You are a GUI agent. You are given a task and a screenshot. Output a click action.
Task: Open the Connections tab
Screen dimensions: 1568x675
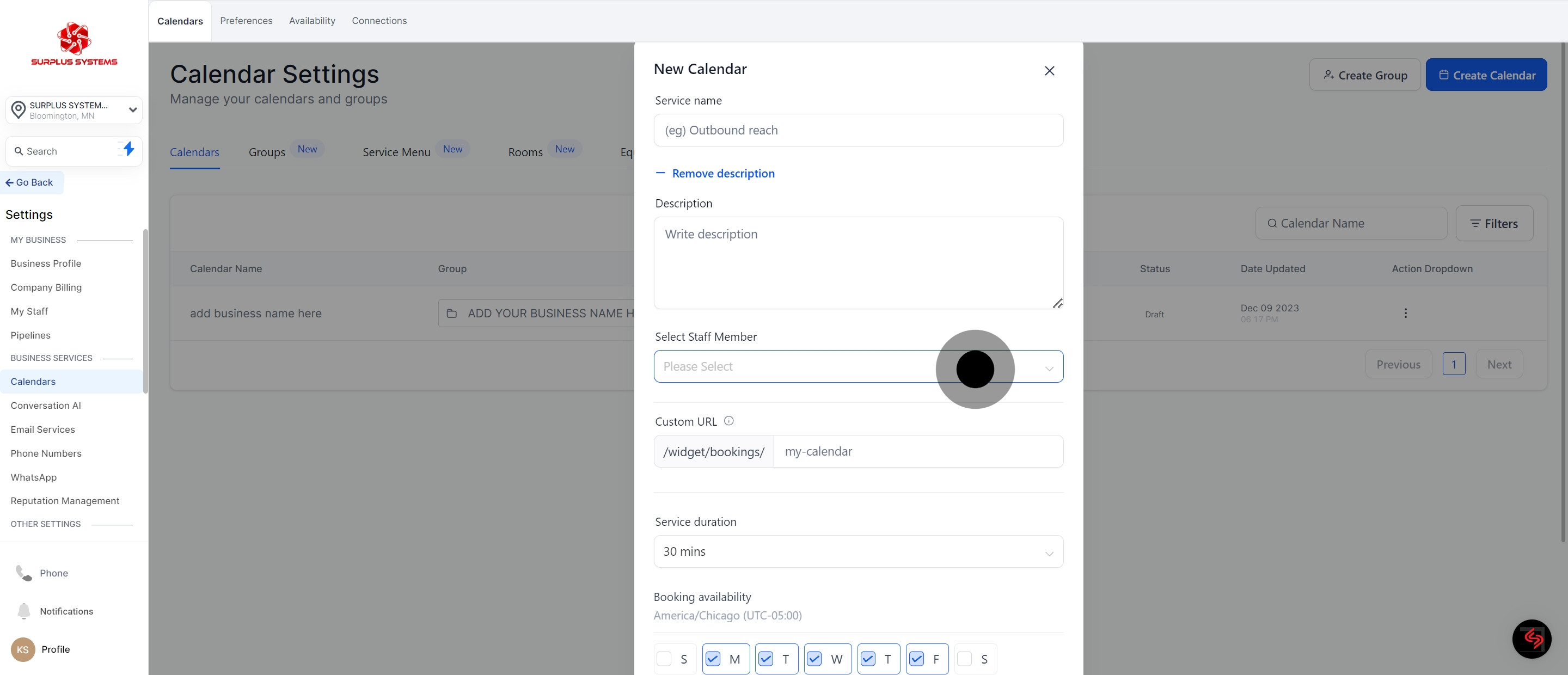tap(378, 21)
